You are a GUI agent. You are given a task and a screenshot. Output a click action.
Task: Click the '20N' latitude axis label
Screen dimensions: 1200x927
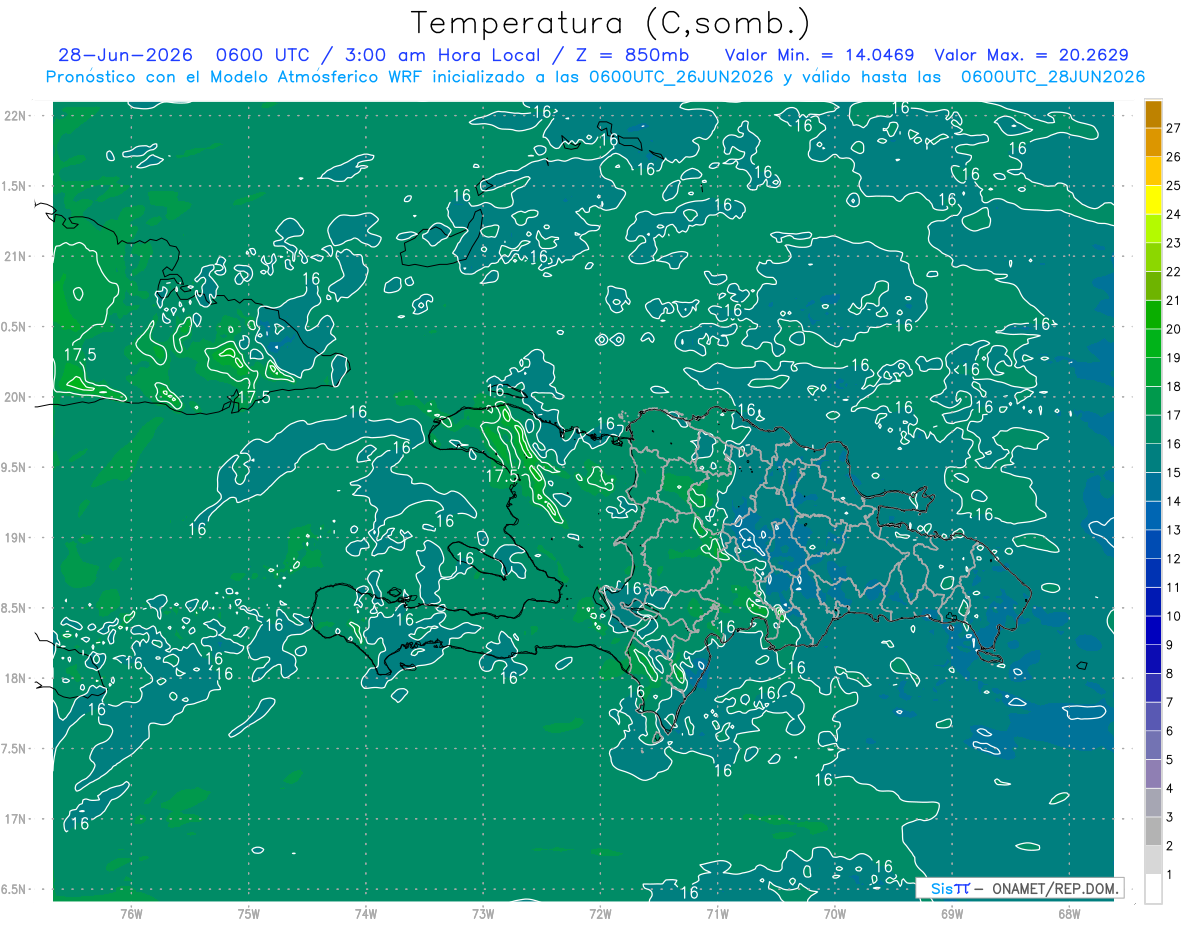click(14, 397)
